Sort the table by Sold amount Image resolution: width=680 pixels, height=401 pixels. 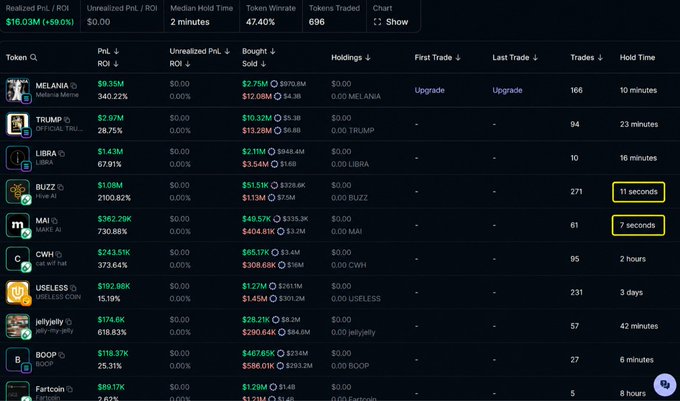coord(254,64)
